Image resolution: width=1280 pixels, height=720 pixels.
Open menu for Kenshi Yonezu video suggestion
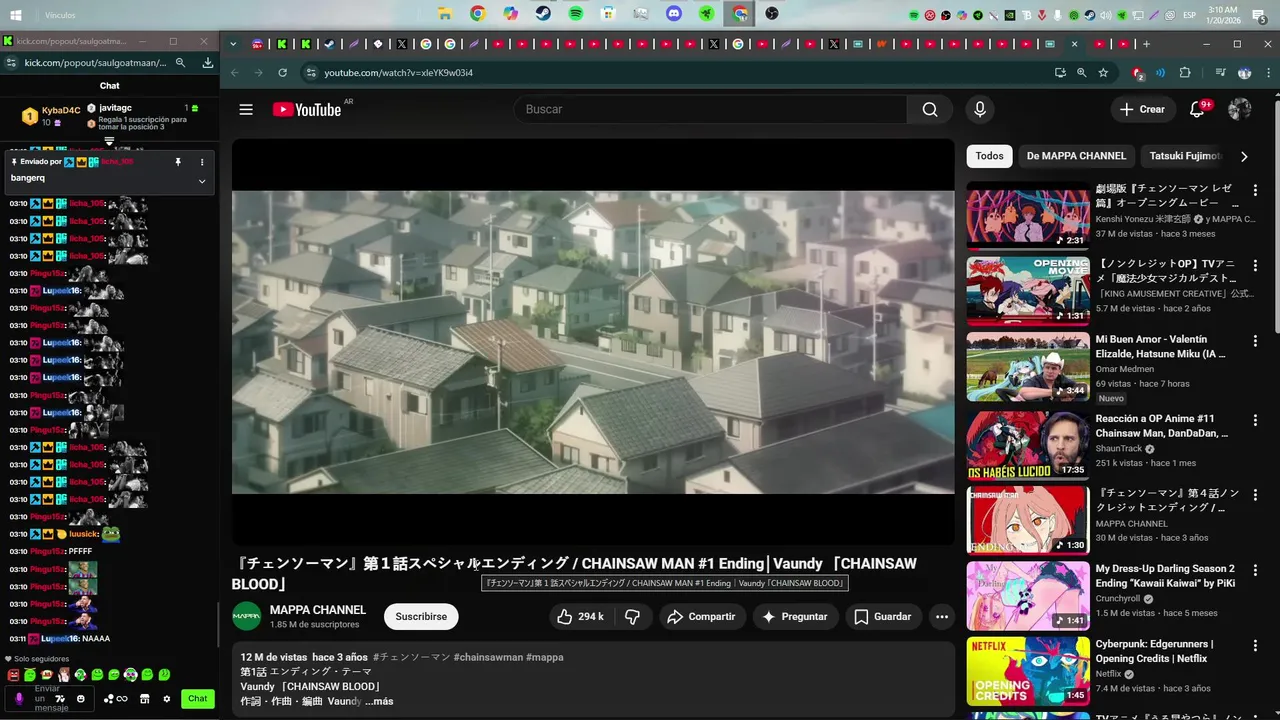1255,190
